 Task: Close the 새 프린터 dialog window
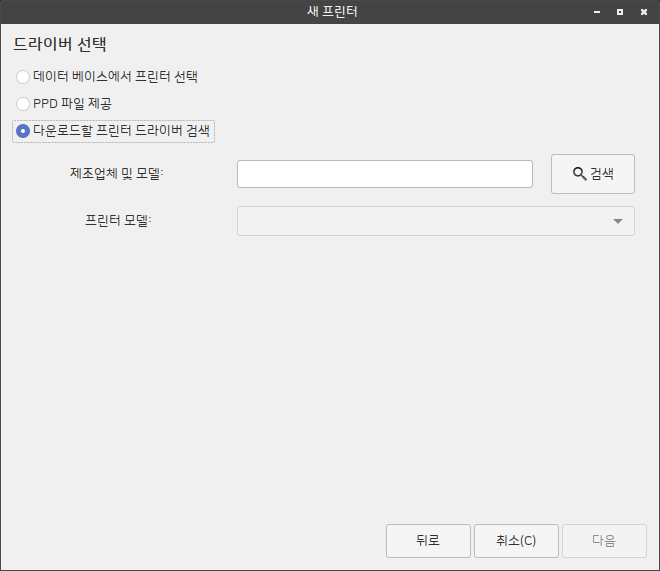point(643,12)
